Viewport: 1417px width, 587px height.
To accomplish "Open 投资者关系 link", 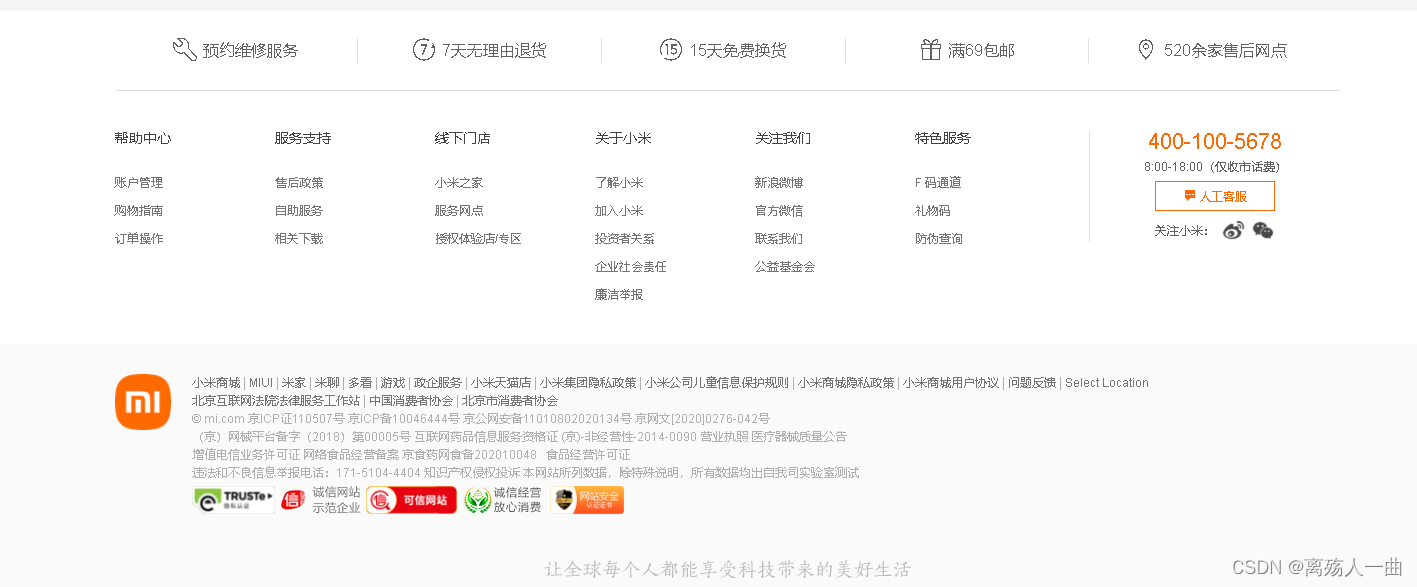I will click(x=625, y=239).
